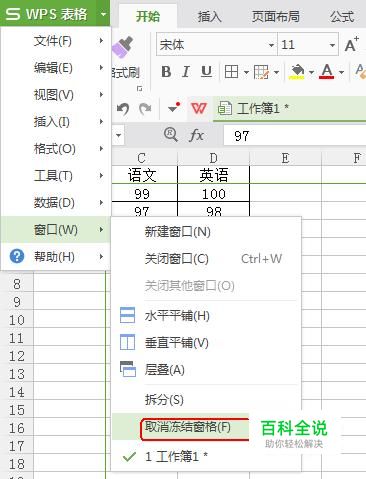Click the undo arrow
The image size is (366, 479).
pyautogui.click(x=123, y=108)
